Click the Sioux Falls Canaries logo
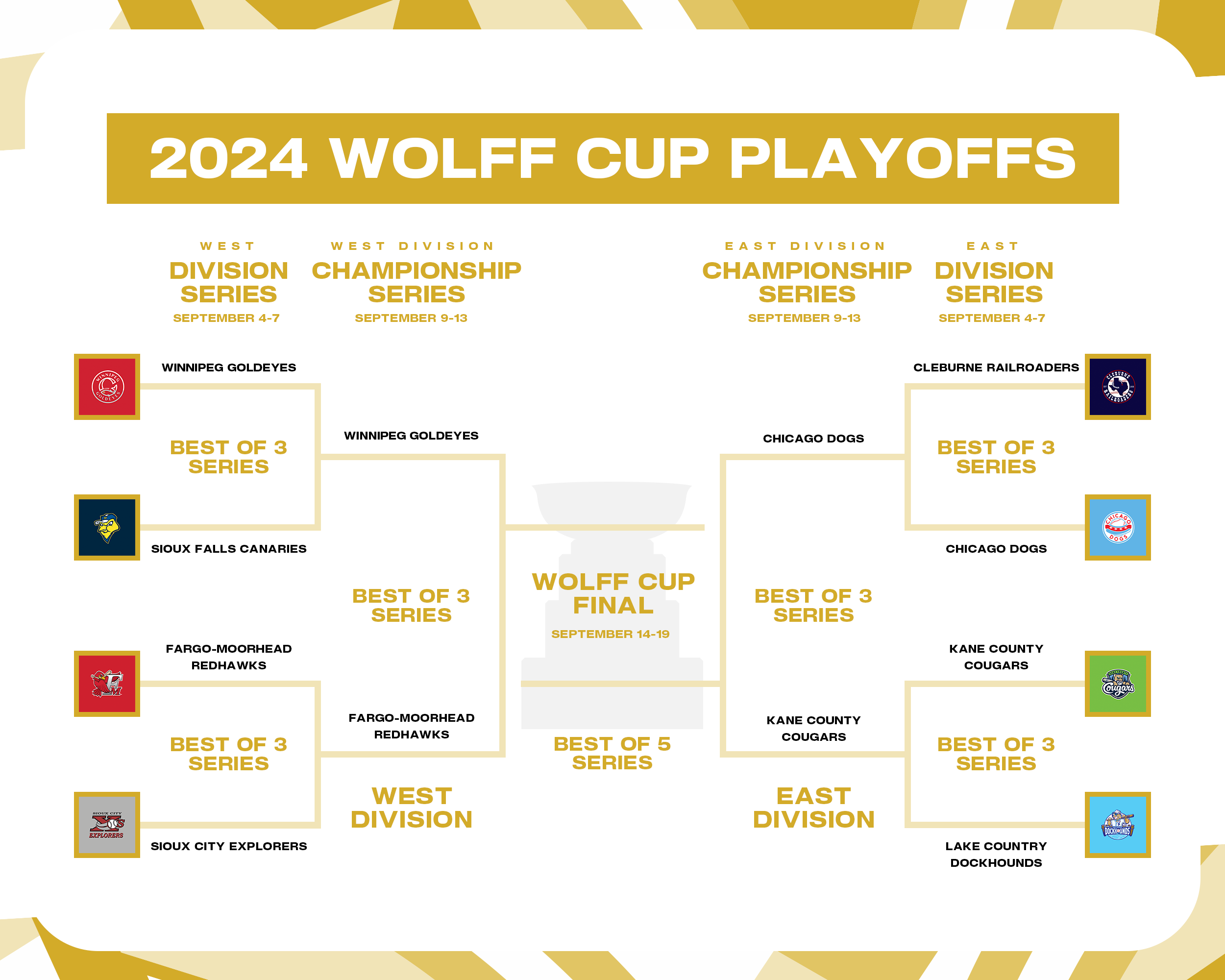1225x980 pixels. click(x=107, y=527)
